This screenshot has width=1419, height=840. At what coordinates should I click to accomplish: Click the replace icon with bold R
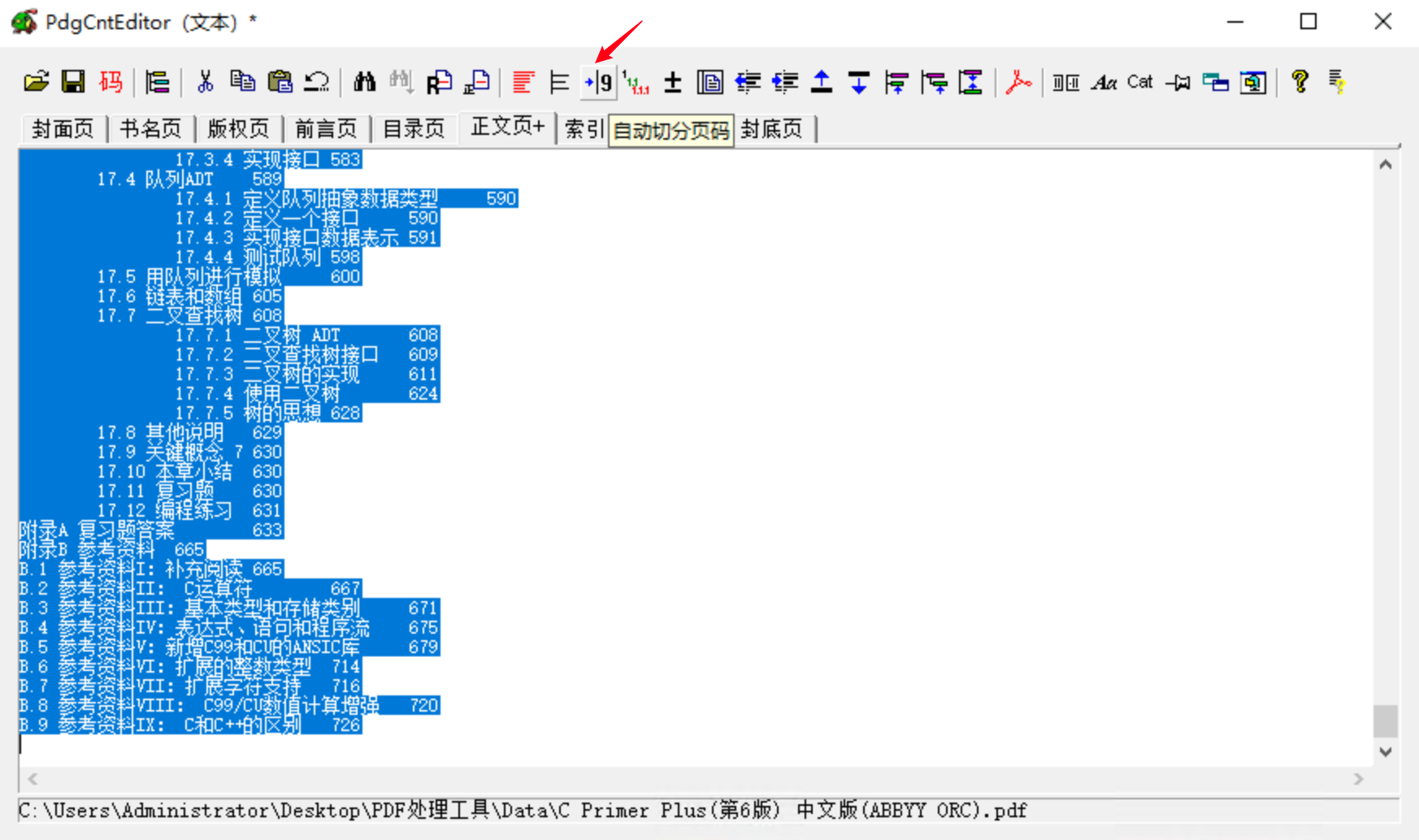[x=439, y=82]
